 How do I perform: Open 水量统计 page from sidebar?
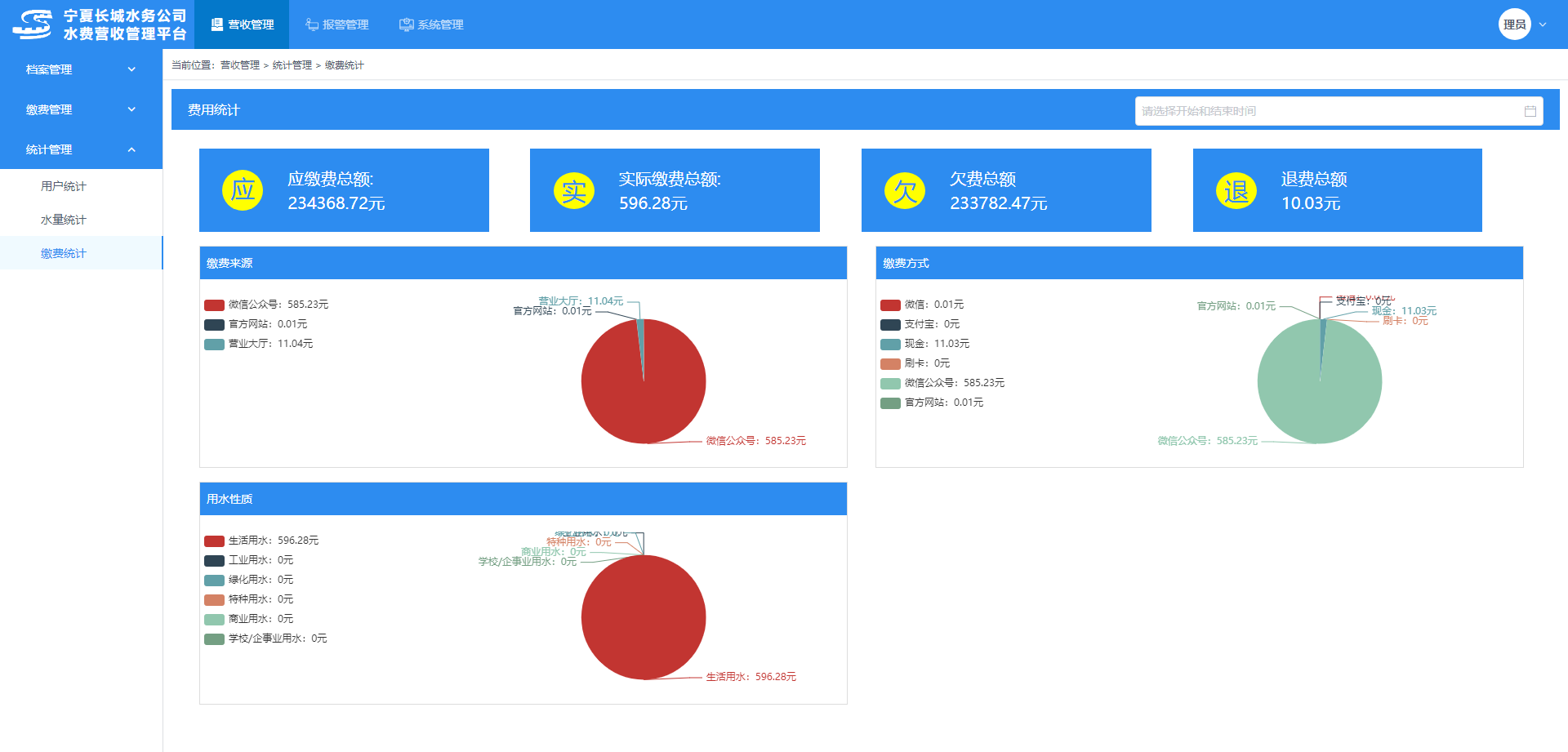pos(64,220)
